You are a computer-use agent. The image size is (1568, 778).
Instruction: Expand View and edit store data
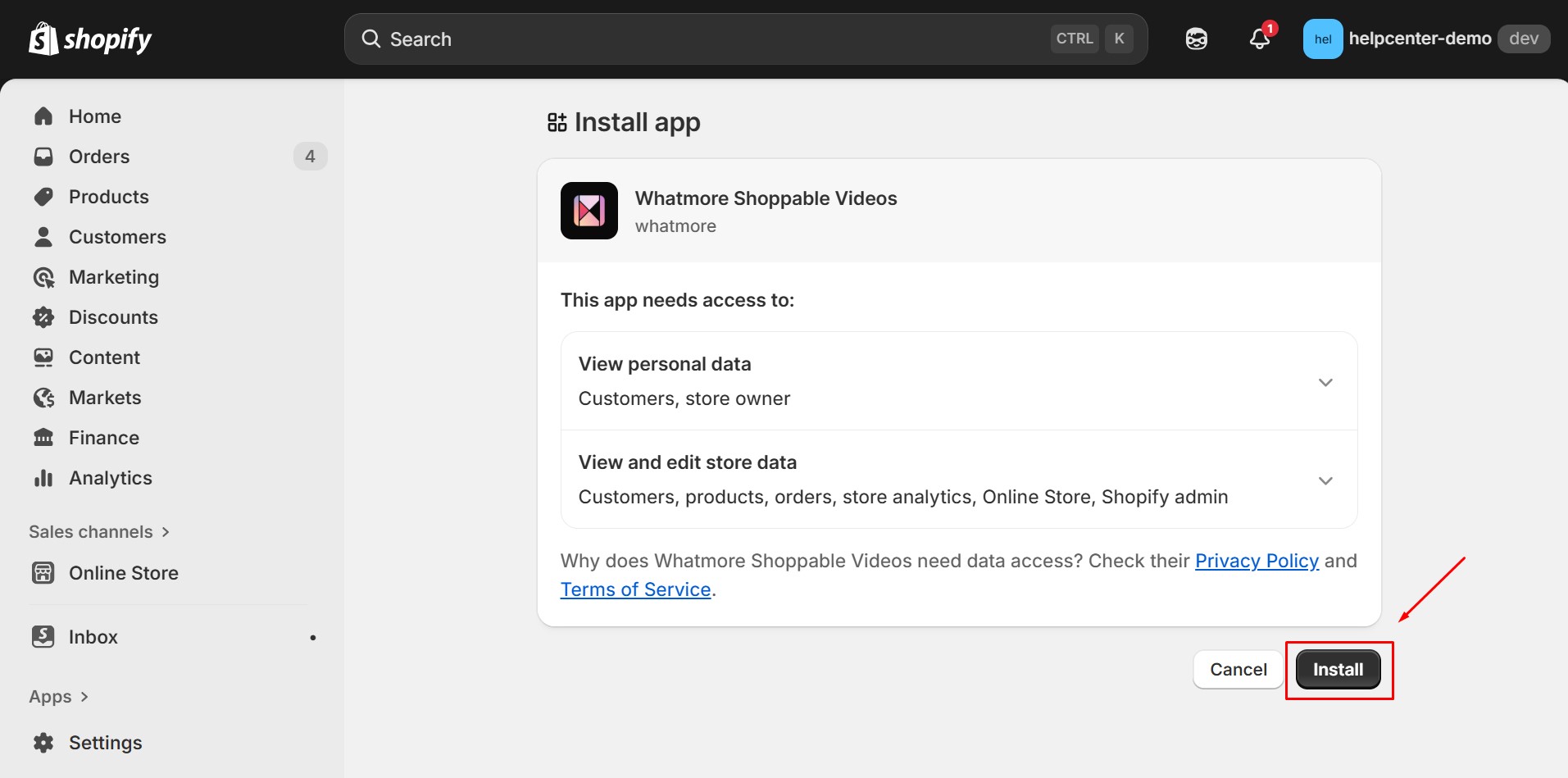1325,480
